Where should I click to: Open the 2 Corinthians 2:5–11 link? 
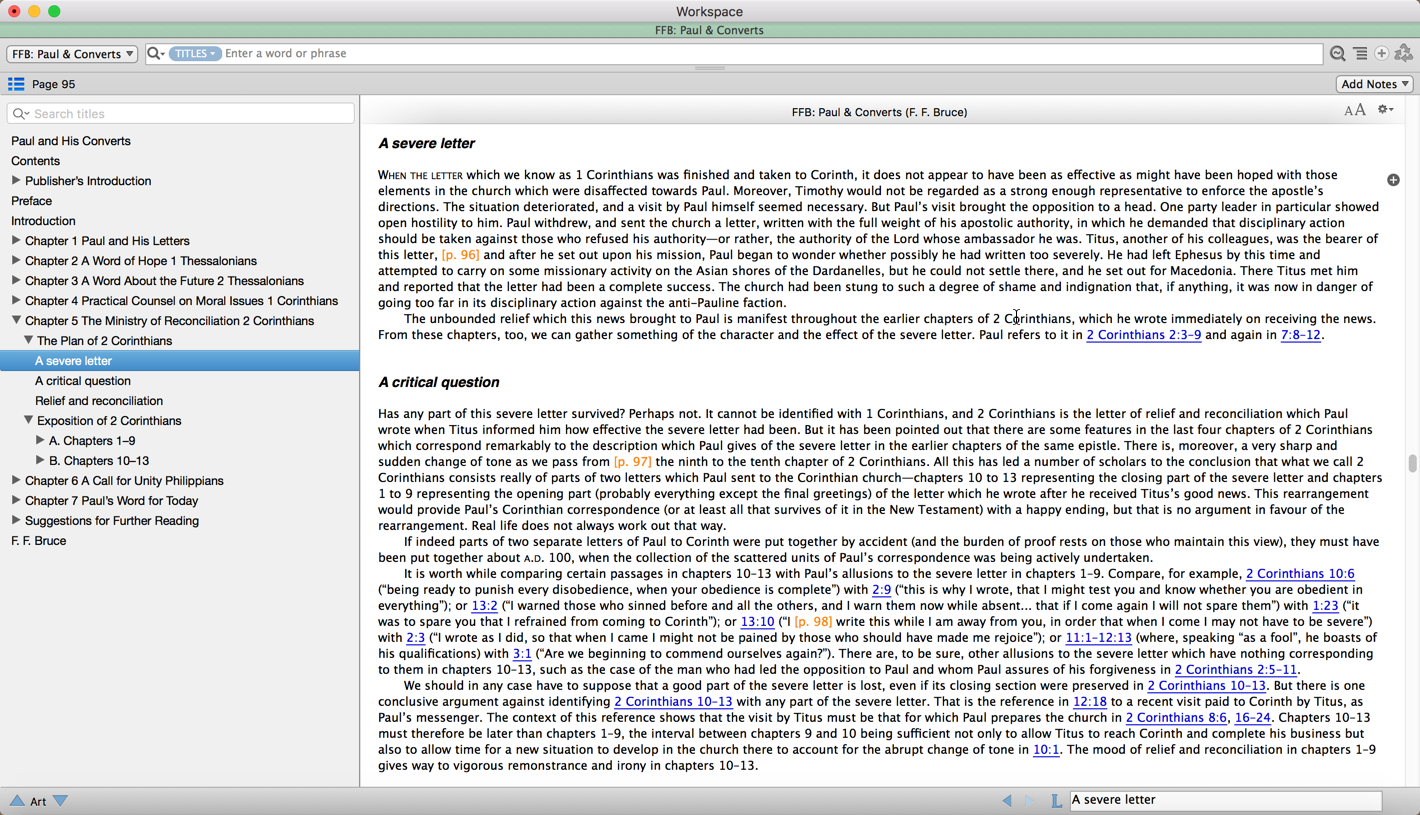pos(1236,670)
